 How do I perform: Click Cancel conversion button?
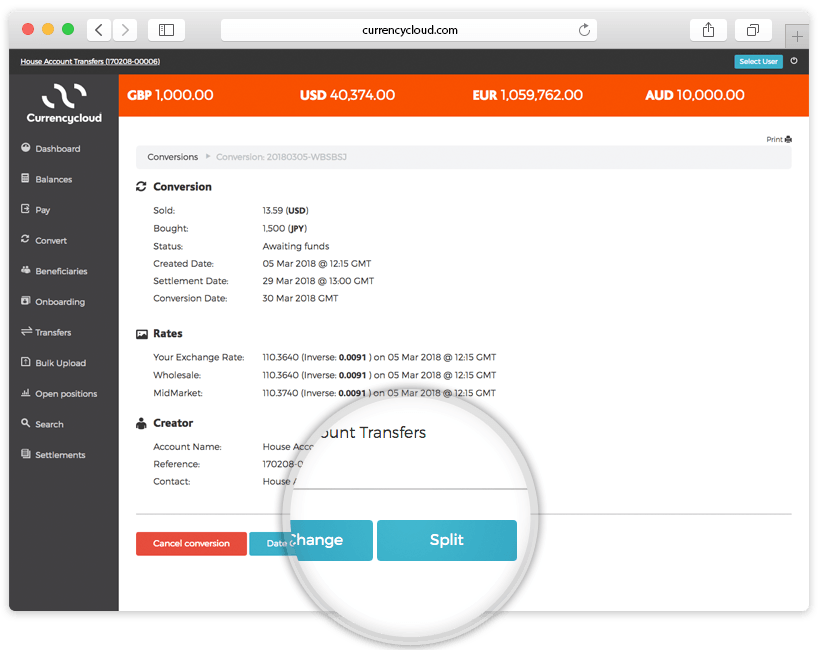click(191, 544)
